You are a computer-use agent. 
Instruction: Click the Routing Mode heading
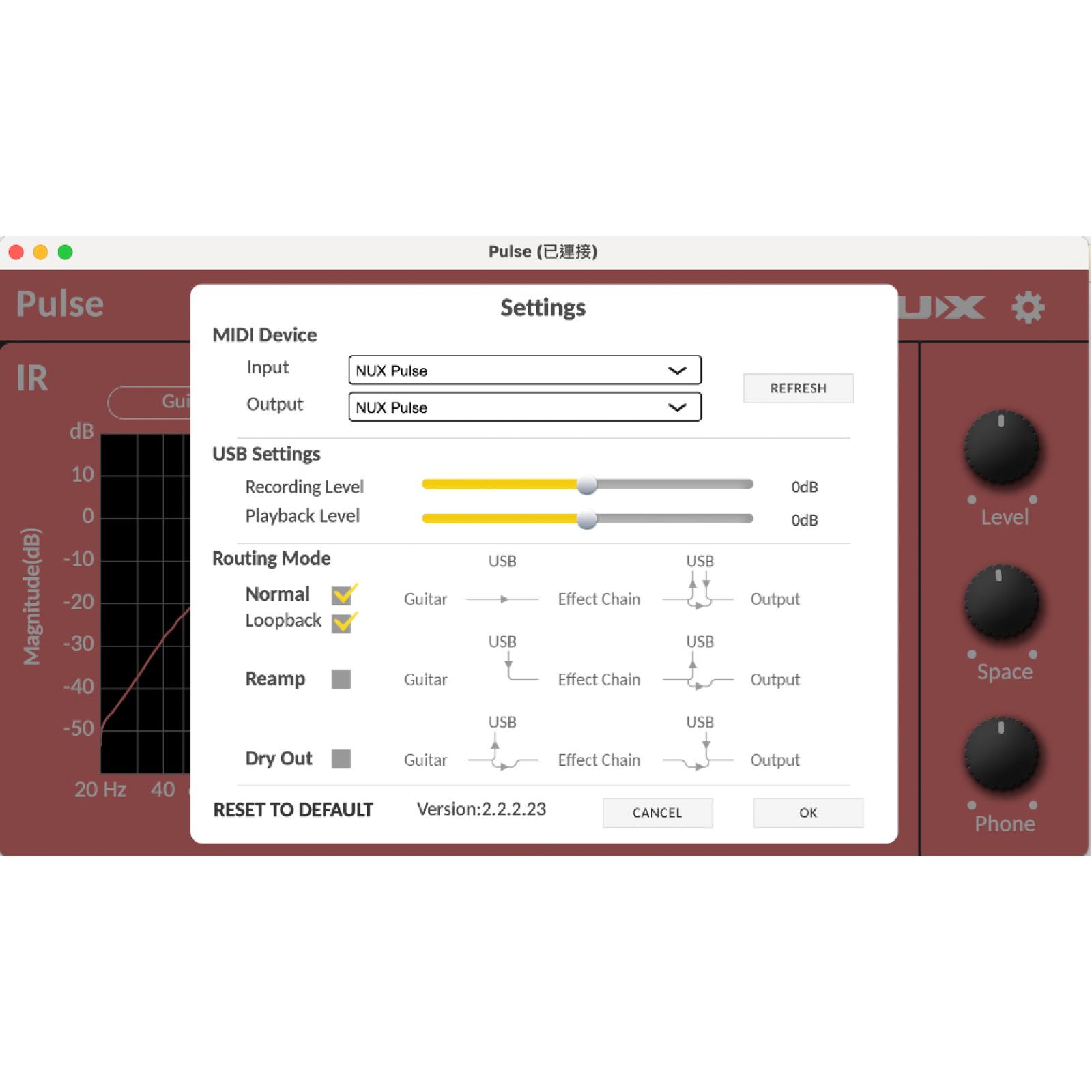coord(272,559)
